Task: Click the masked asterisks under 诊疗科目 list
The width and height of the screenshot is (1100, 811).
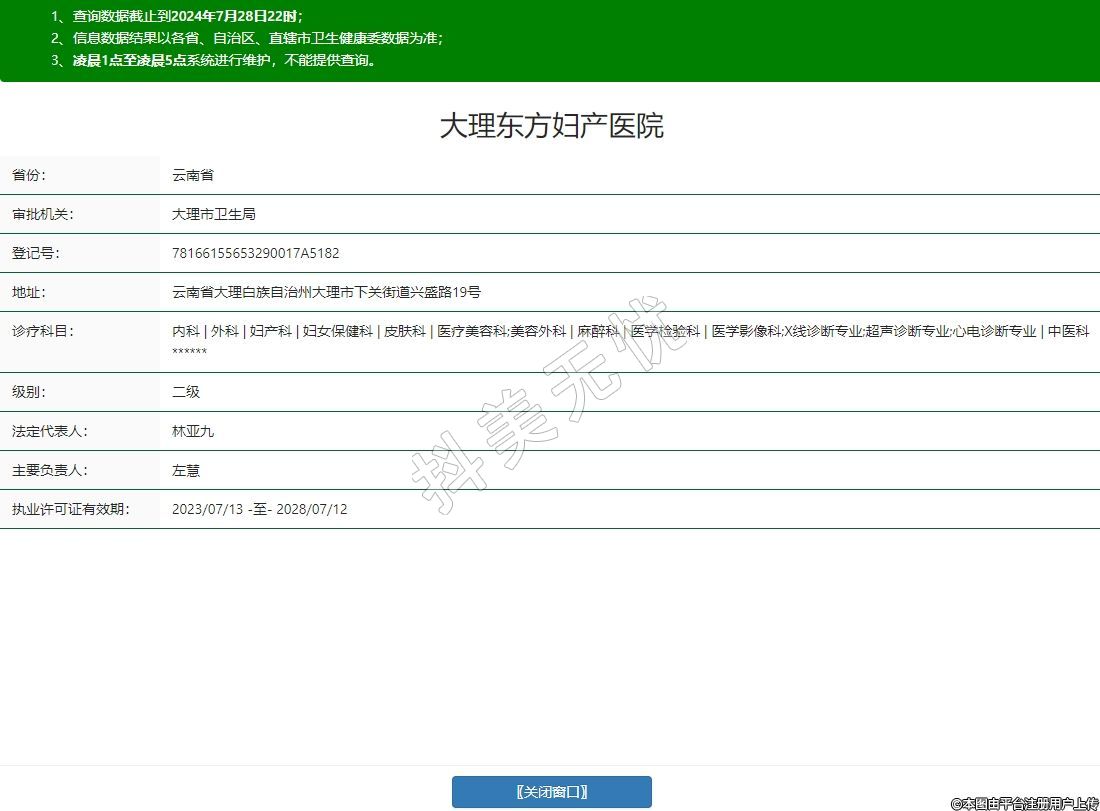Action: (x=189, y=352)
